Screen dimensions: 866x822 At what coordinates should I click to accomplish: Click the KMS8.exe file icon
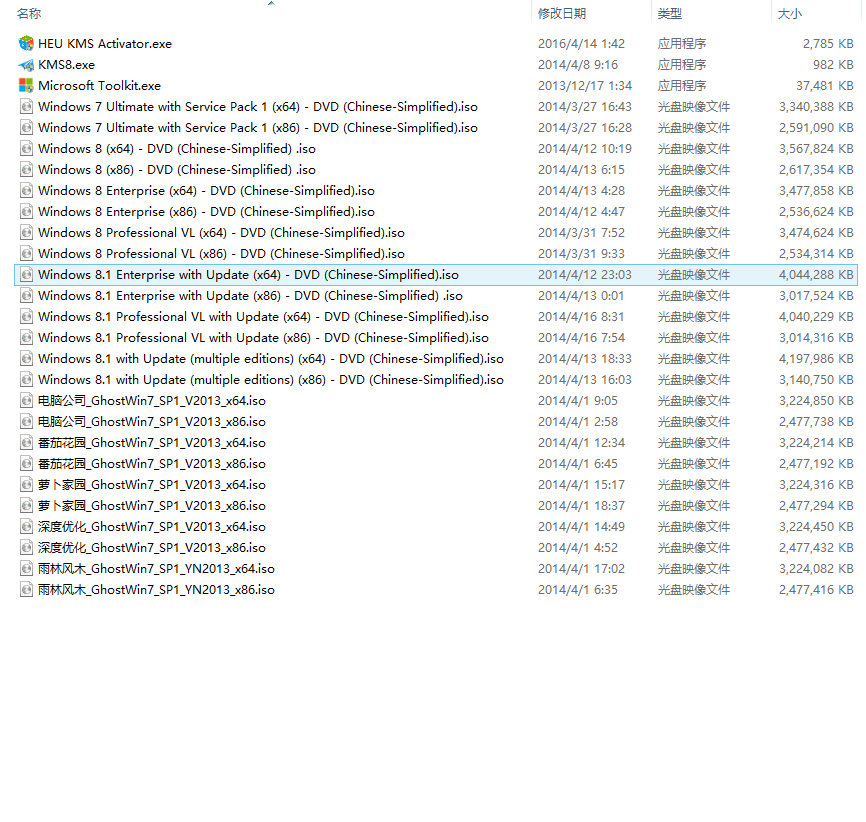click(26, 65)
